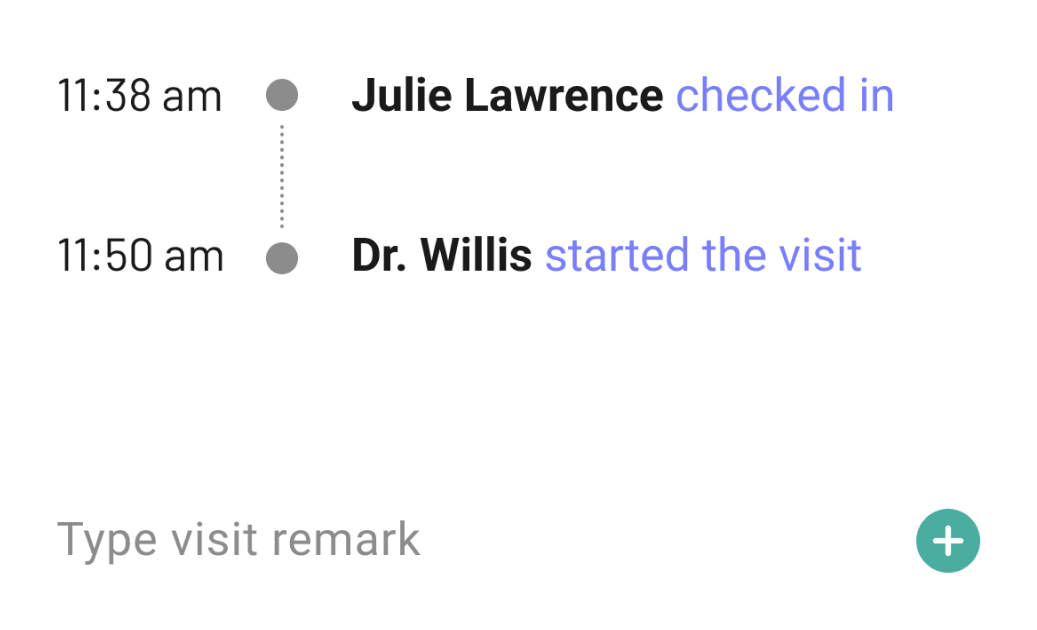View Julie Lawrence's patient profile
This screenshot has width=1037, height=630.
(507, 96)
